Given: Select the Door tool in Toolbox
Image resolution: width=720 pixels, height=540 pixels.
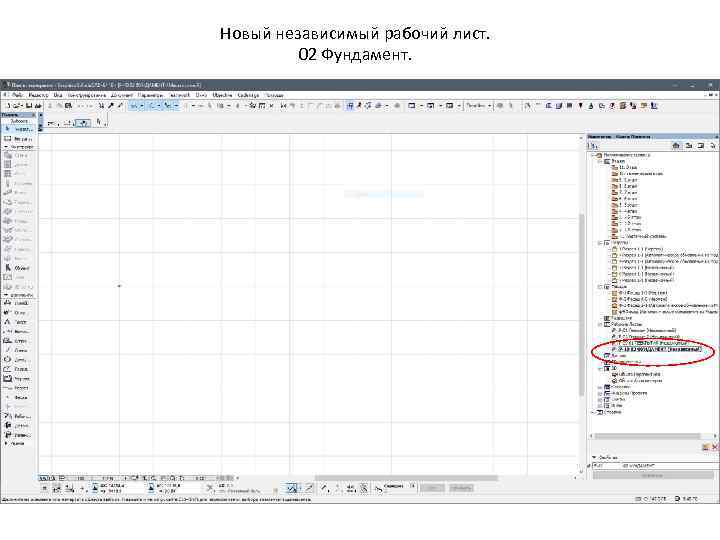Looking at the screenshot, I should [x=18, y=164].
